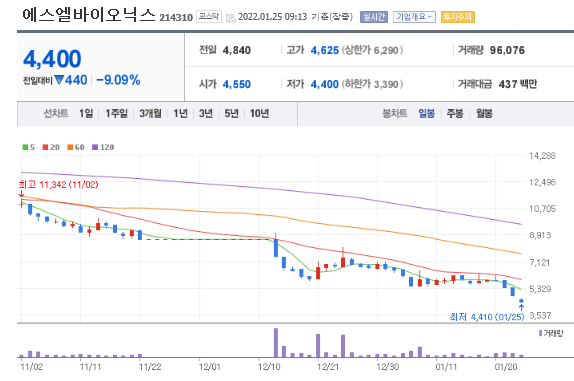Click the 투자주의 warning badge
The image size is (574, 381).
coord(458,17)
